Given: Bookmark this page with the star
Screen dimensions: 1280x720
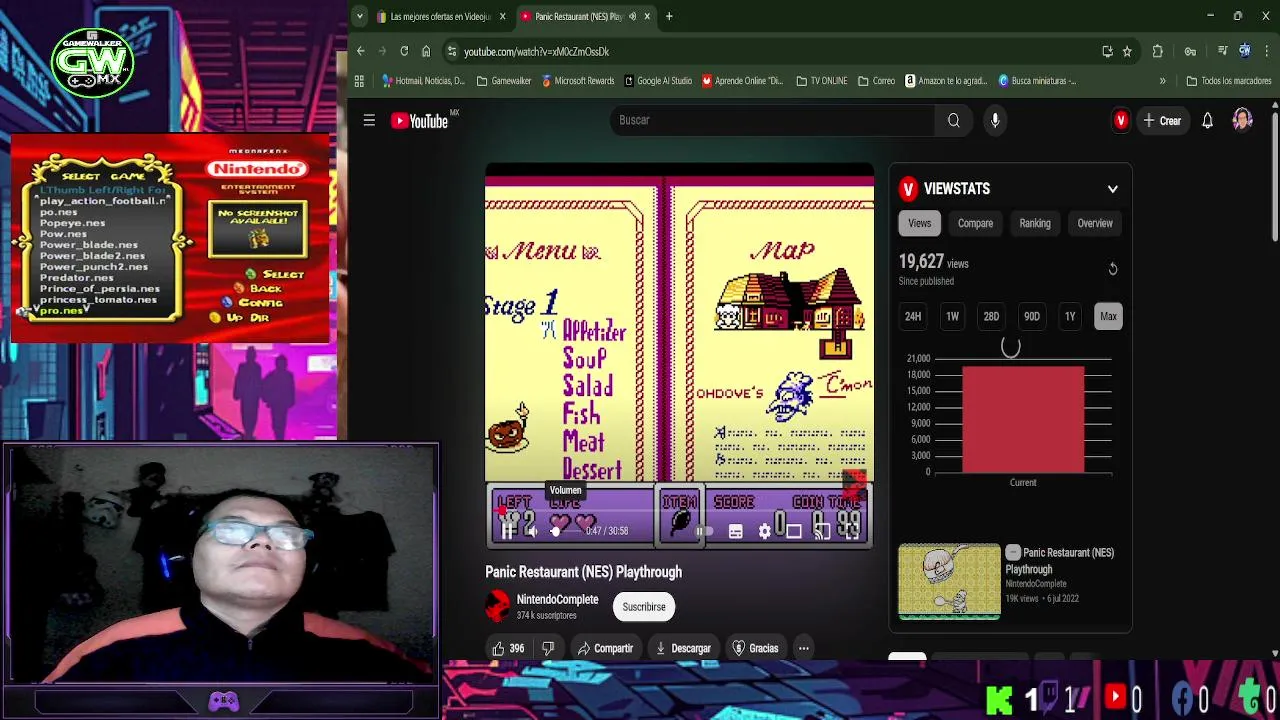Looking at the screenshot, I should 1126,51.
